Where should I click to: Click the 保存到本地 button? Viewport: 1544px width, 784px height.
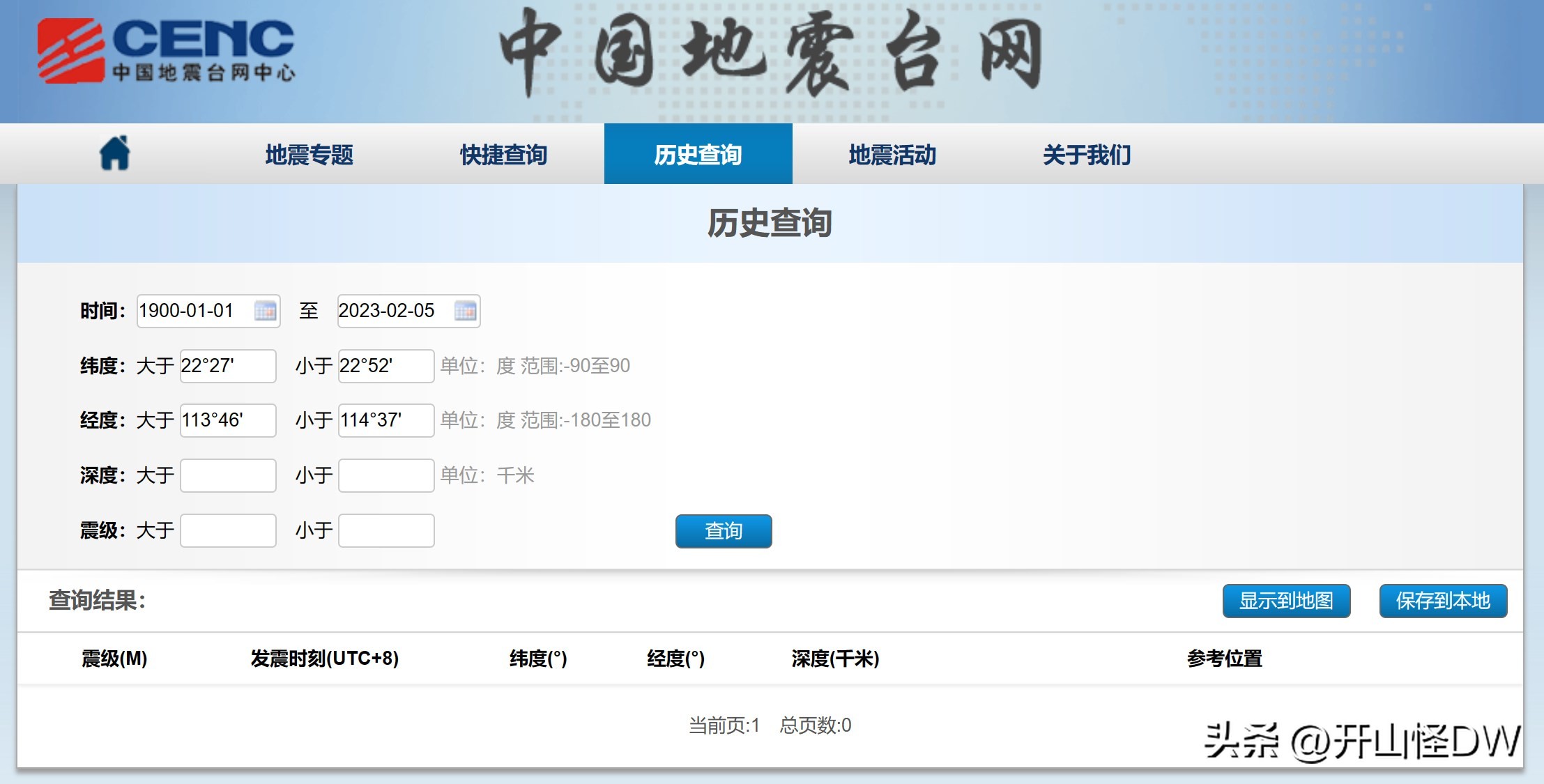pyautogui.click(x=1442, y=601)
